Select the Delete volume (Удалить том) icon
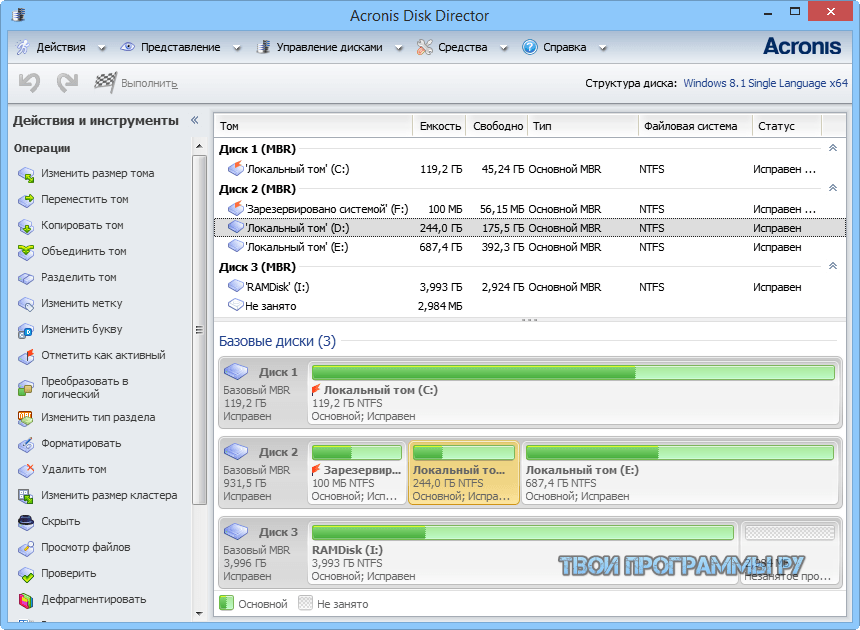The image size is (860, 630). click(x=24, y=469)
